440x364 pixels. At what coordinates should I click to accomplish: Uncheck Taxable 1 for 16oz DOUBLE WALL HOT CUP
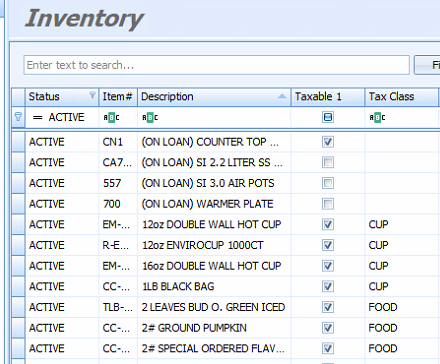tap(328, 266)
